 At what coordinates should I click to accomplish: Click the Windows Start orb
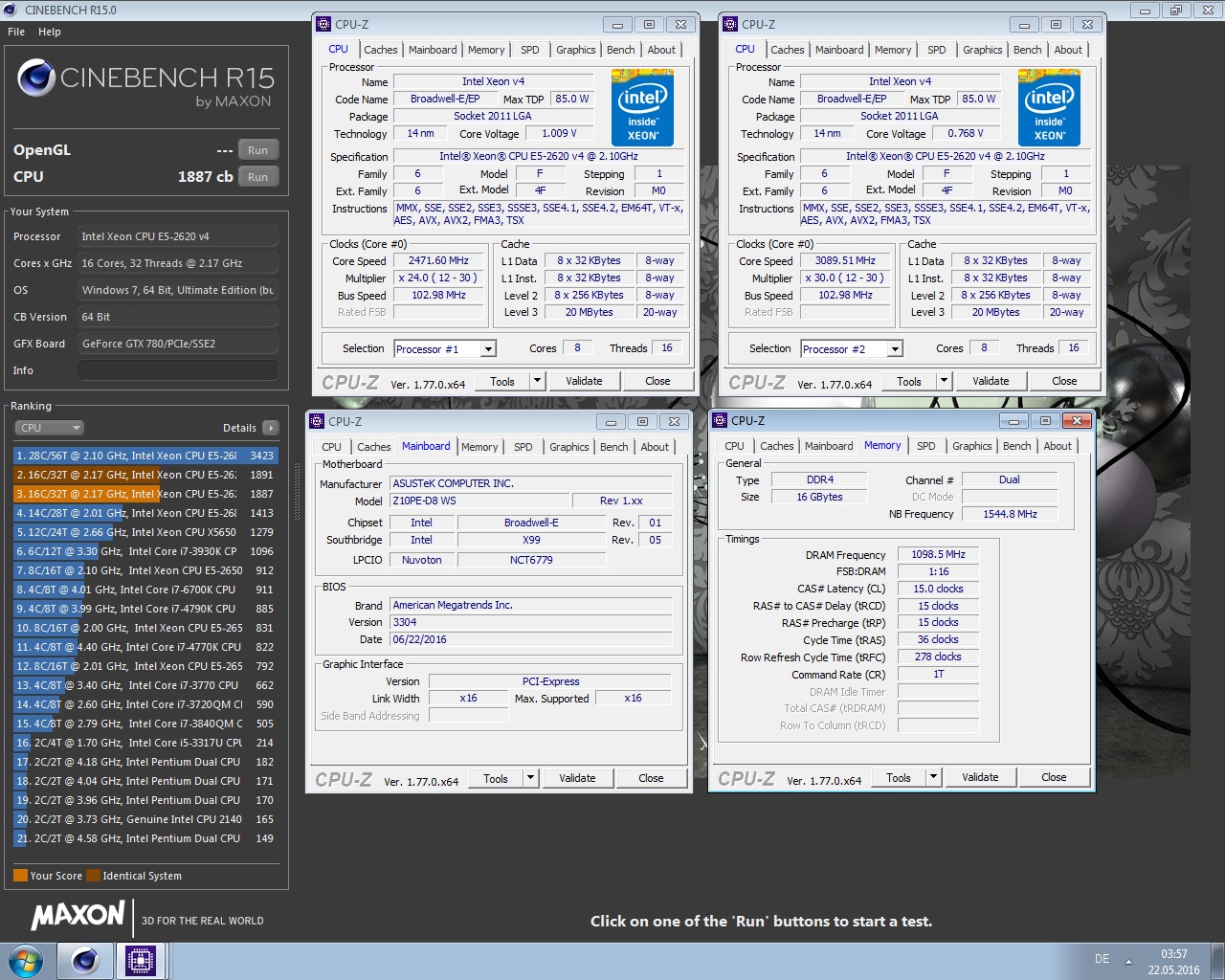pos(25,961)
